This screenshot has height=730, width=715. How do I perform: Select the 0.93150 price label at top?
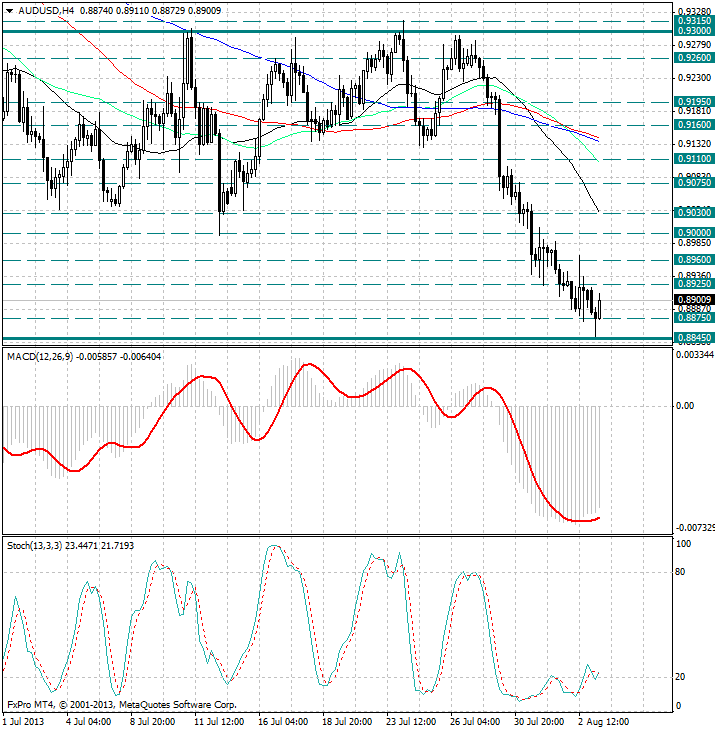point(693,20)
